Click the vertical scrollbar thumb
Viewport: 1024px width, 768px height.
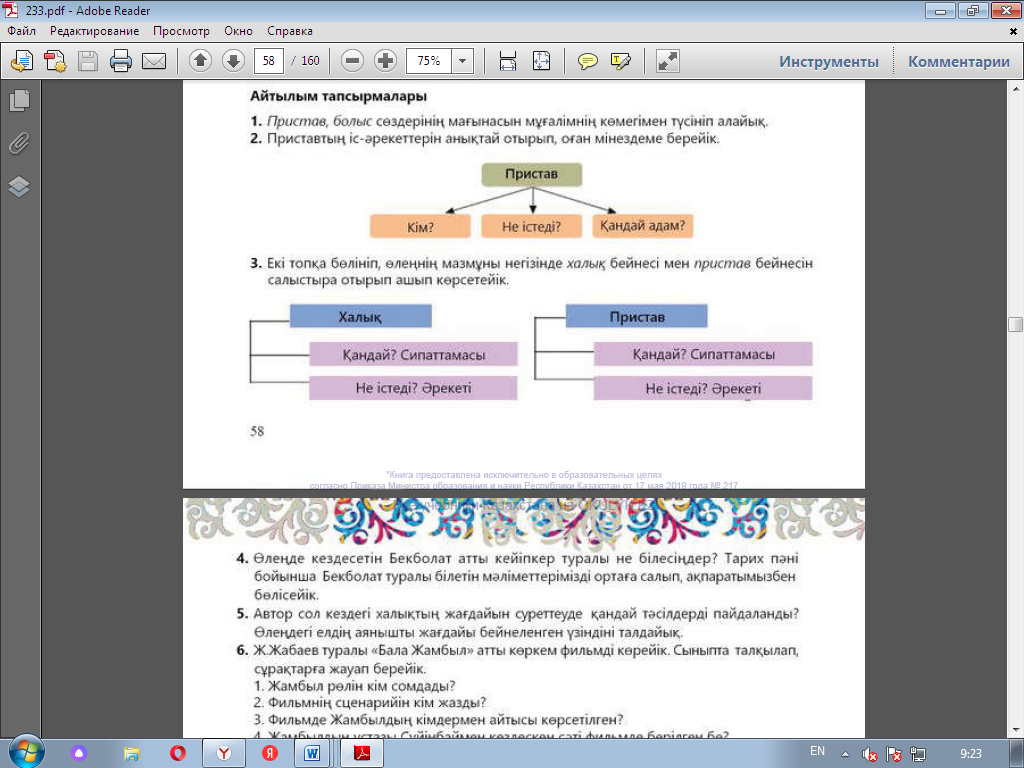(1015, 325)
